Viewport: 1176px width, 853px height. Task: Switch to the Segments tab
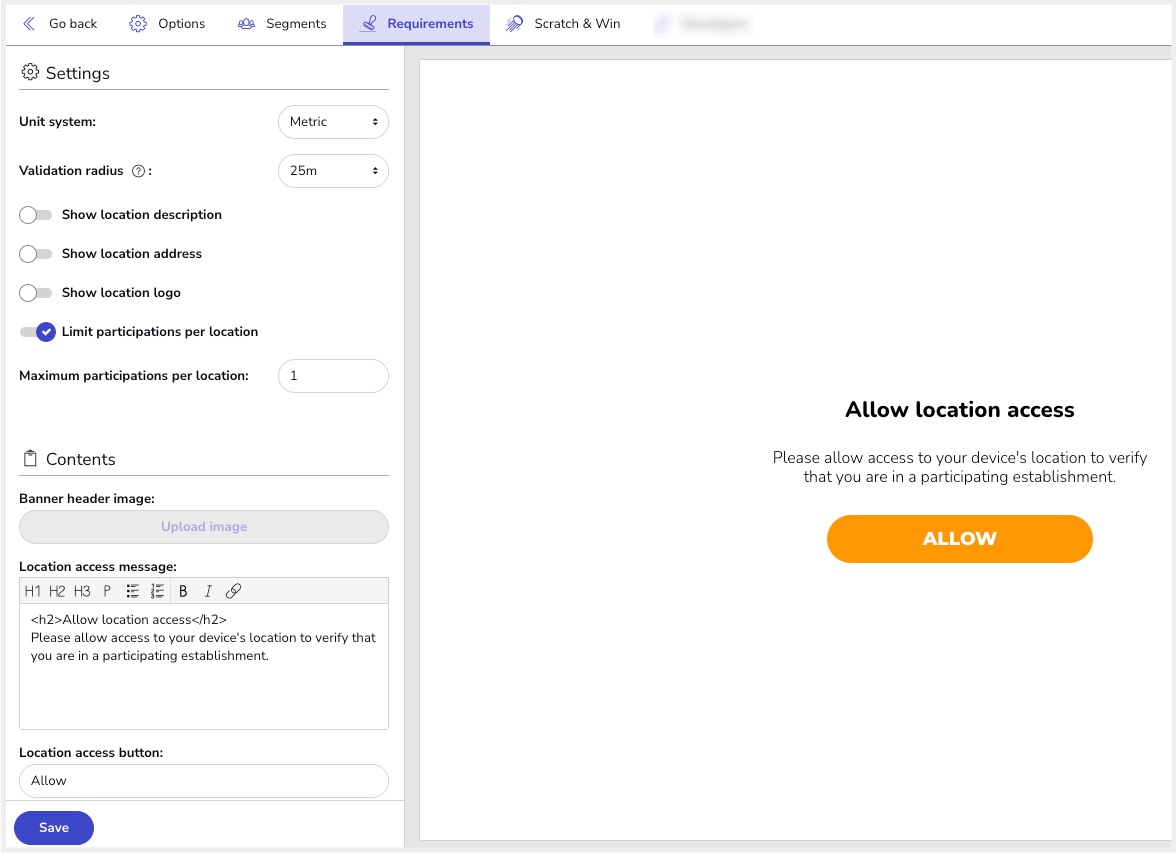281,24
